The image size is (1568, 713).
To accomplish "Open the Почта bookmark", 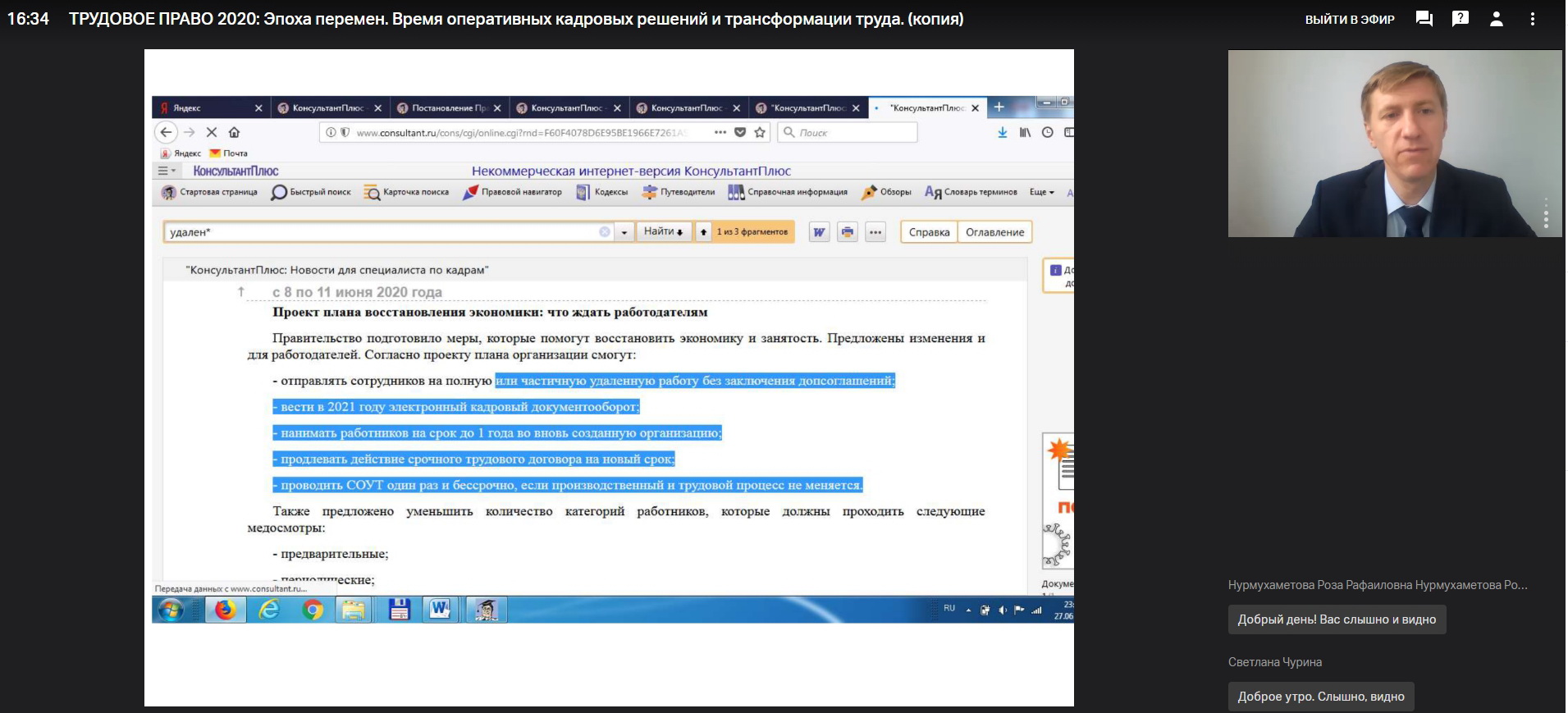I will 229,153.
